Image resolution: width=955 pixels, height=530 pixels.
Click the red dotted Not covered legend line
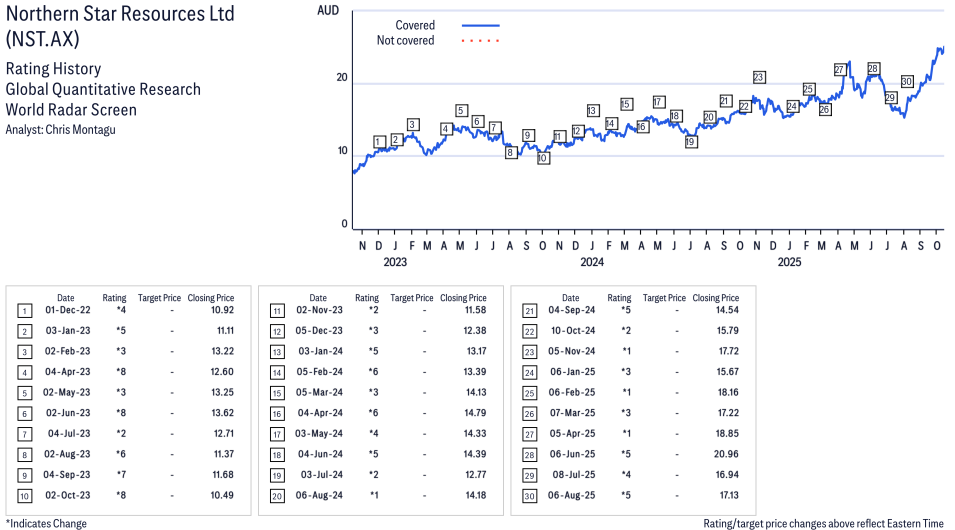(480, 41)
